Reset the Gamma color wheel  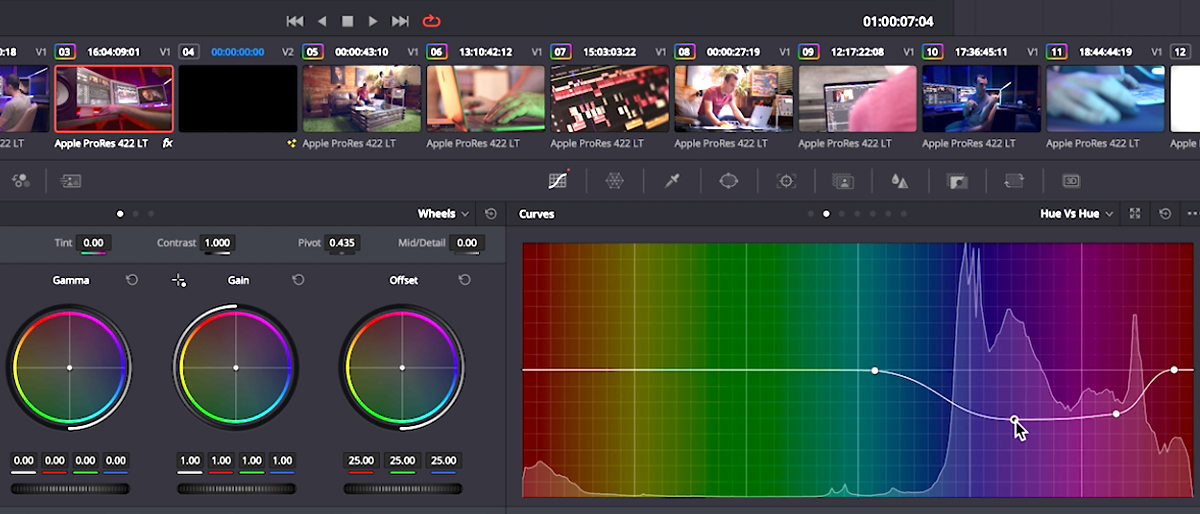[132, 281]
